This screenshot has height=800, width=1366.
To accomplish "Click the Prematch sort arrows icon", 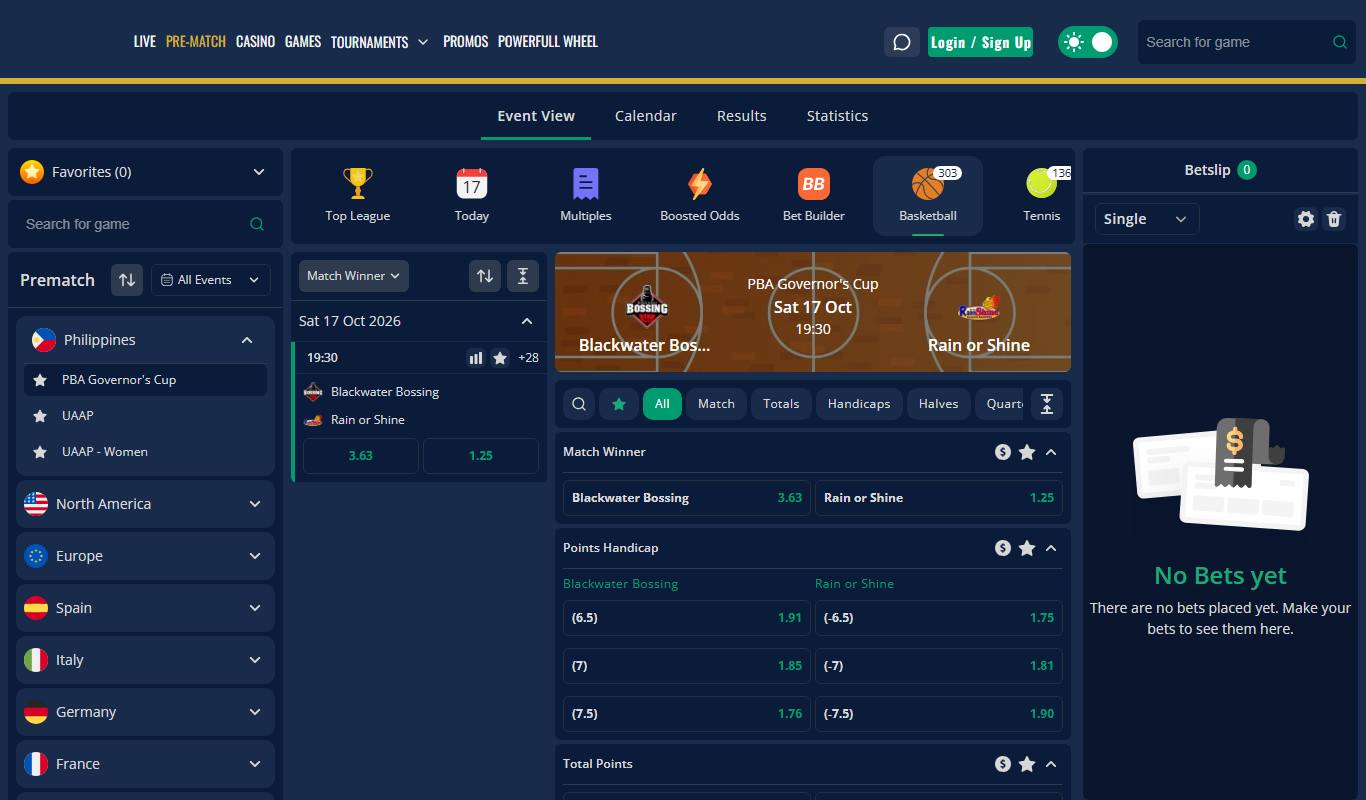I will click(127, 280).
